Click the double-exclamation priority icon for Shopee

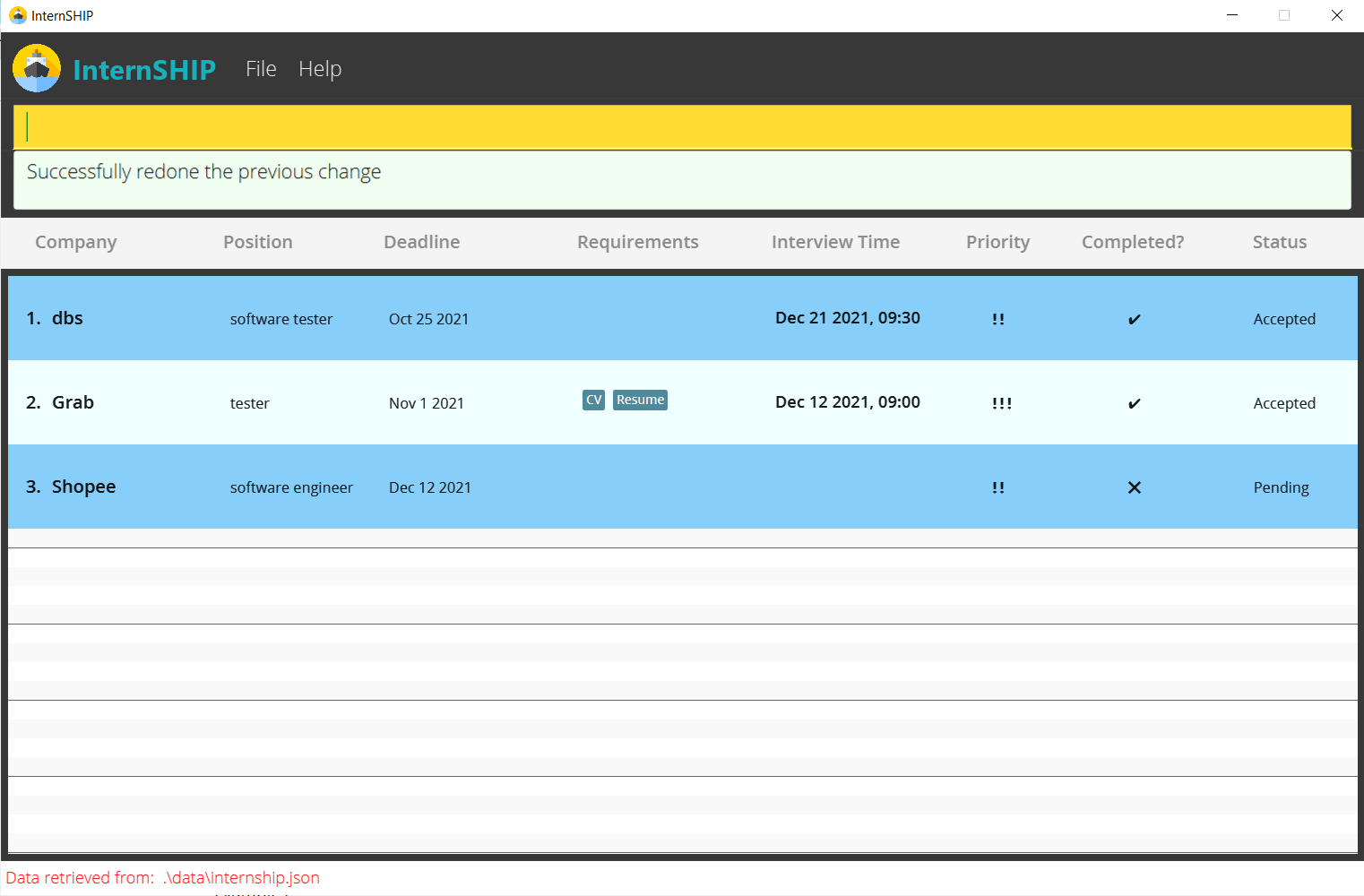pyautogui.click(x=998, y=487)
